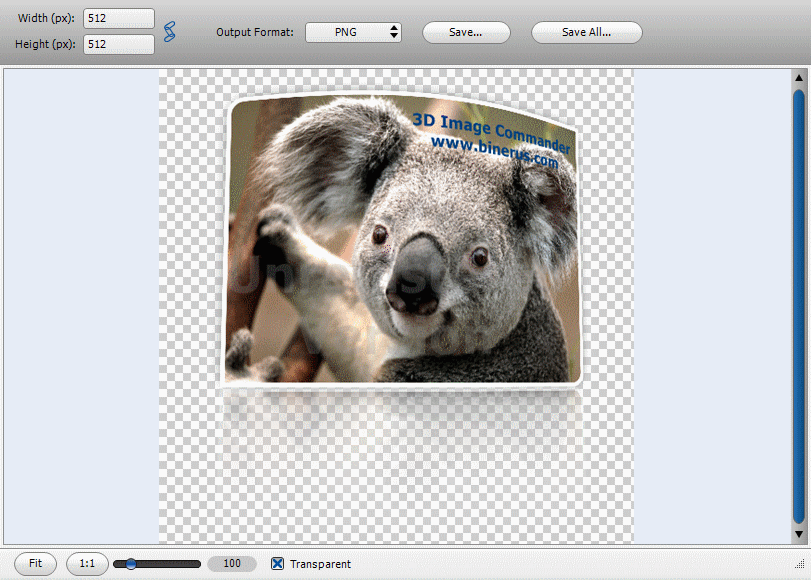Click the Height (px) label
Screen dimensions: 811x580
pyautogui.click(x=45, y=44)
